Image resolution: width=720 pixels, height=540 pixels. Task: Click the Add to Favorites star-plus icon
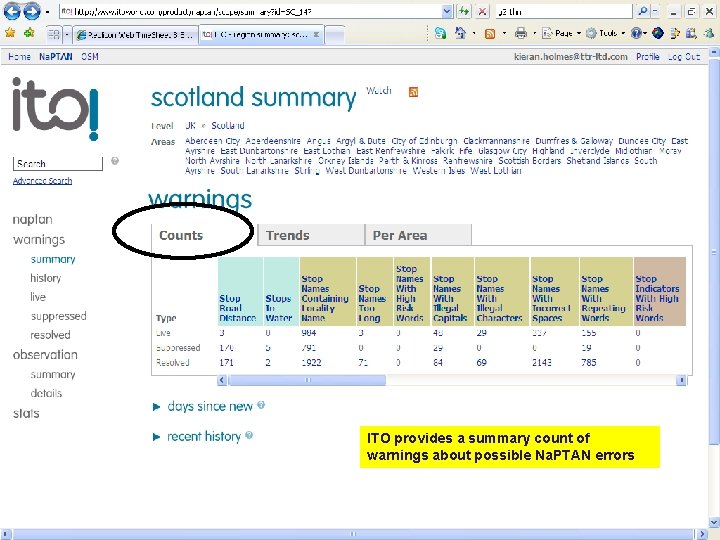29,33
